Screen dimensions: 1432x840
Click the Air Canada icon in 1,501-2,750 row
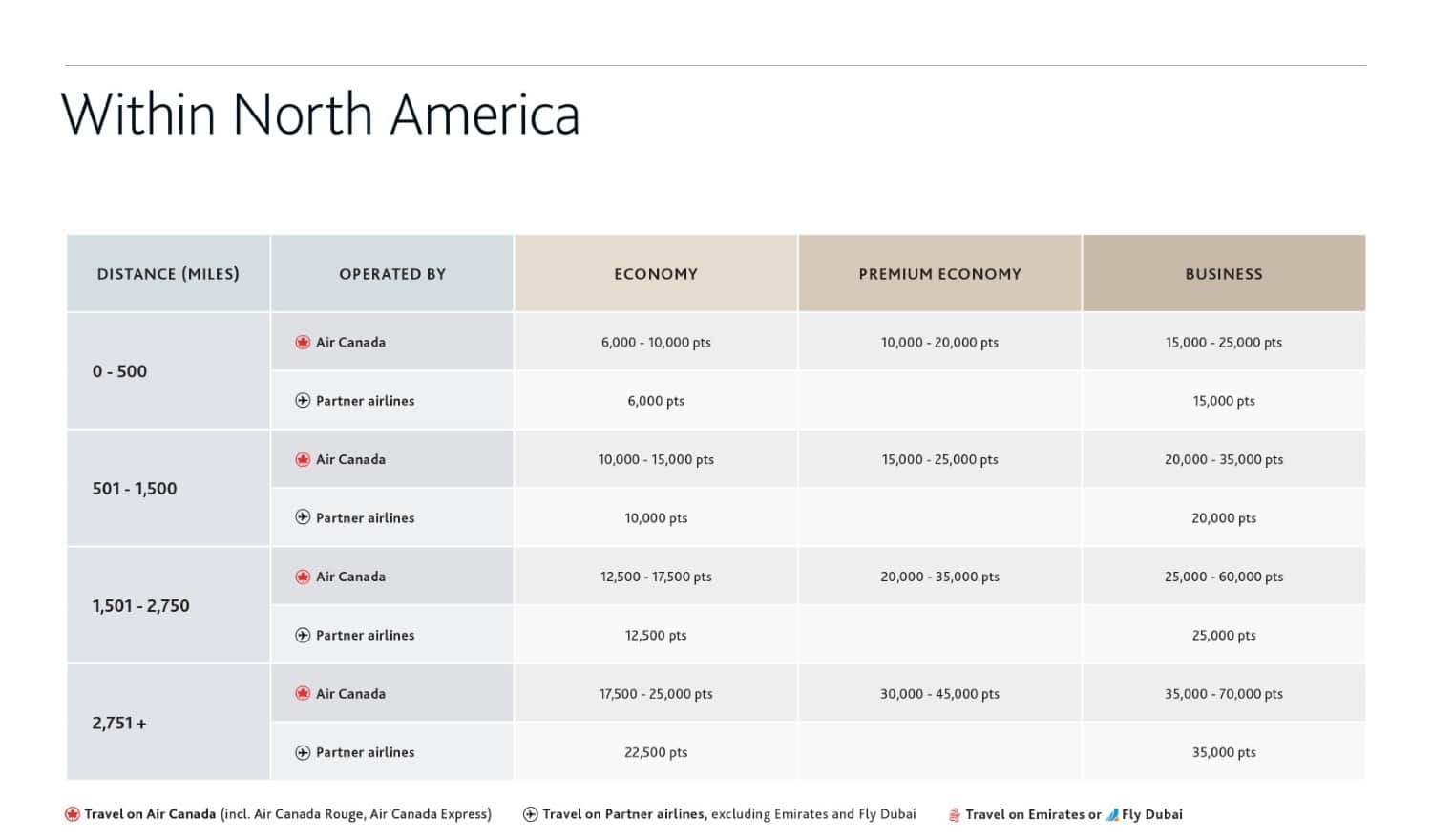point(303,577)
